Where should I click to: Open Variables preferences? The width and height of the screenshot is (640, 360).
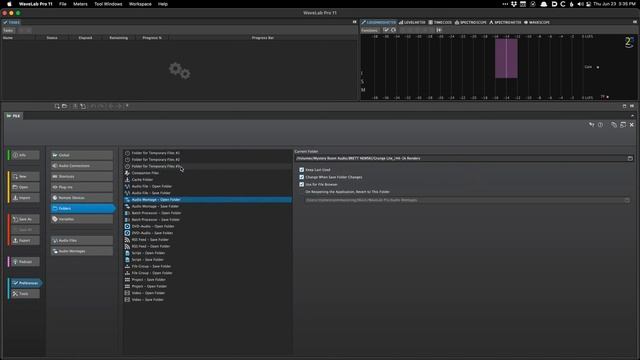[82, 219]
